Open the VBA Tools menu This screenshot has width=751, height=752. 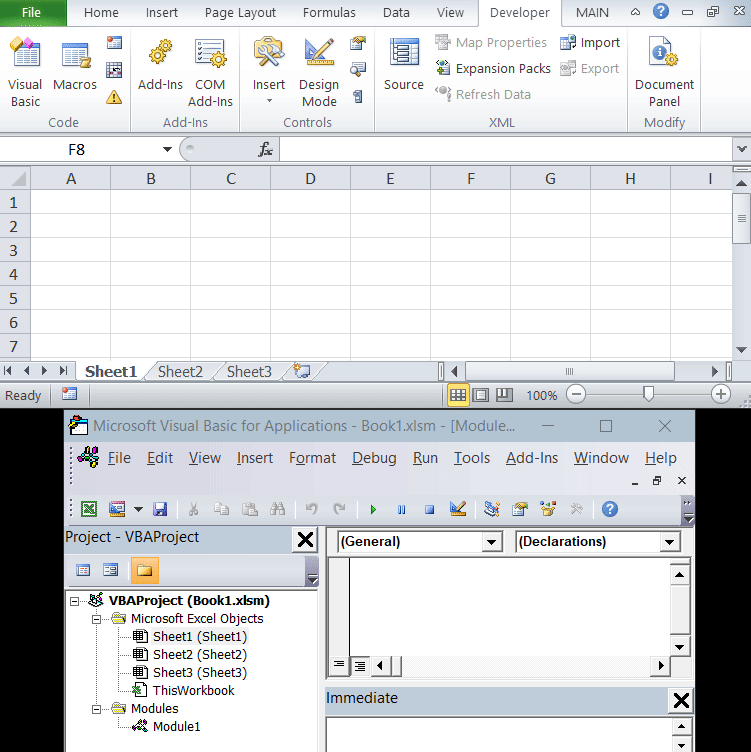pyautogui.click(x=472, y=458)
